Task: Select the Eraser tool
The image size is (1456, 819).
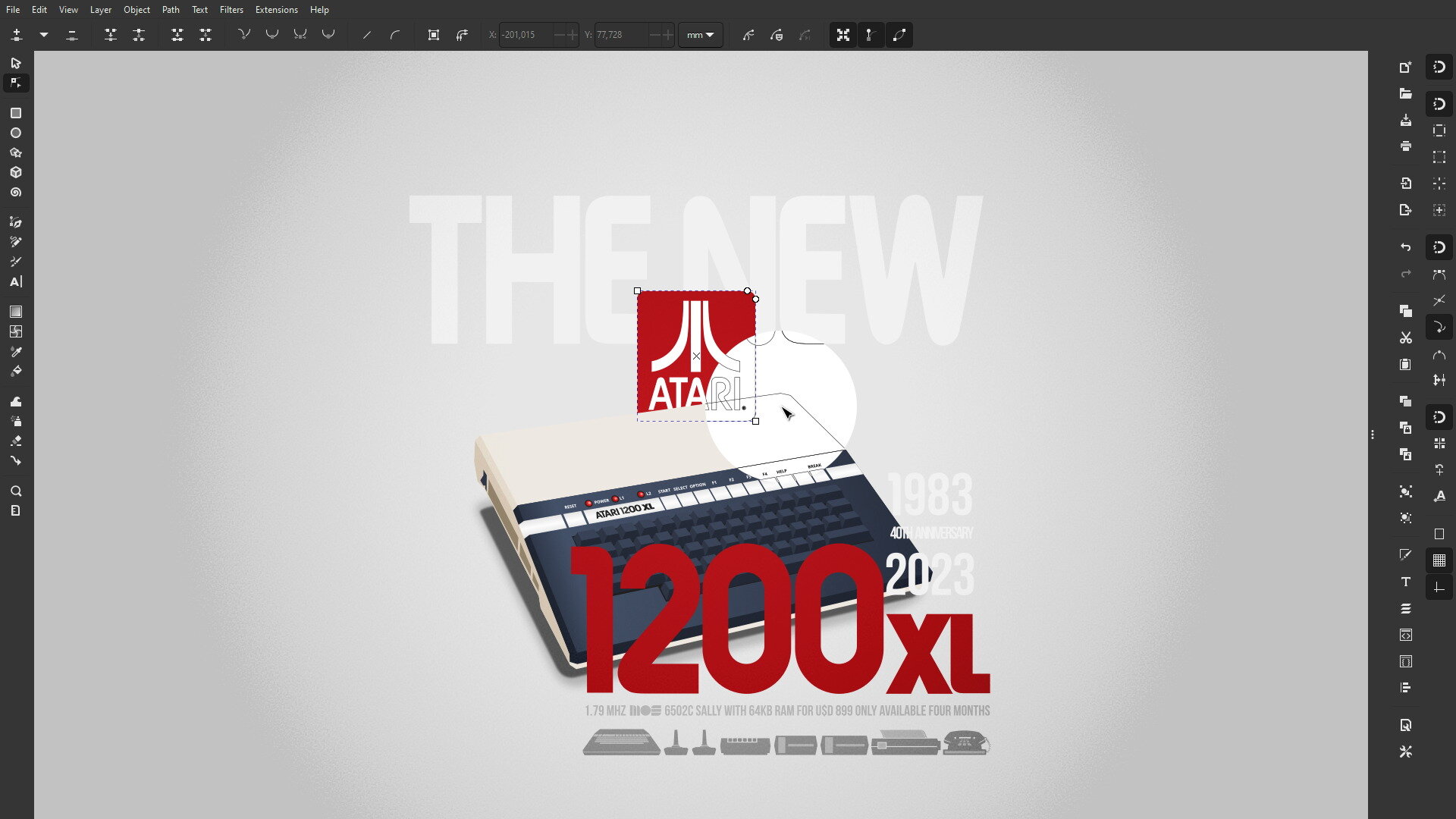Action: [16, 441]
